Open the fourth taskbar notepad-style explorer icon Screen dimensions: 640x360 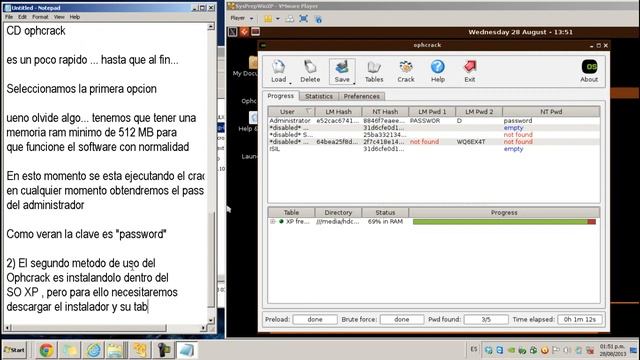117,350
